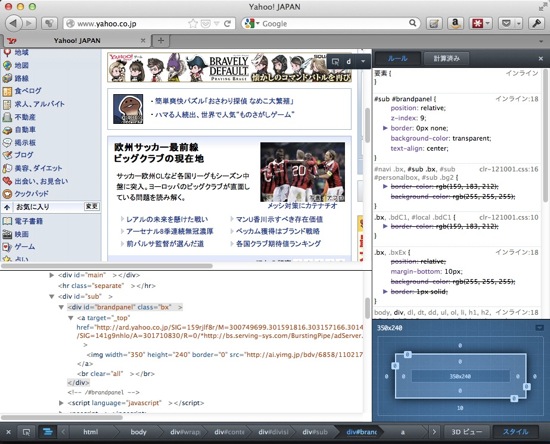Open the ブログ sidebar link
This screenshot has width=550, height=444.
point(24,155)
